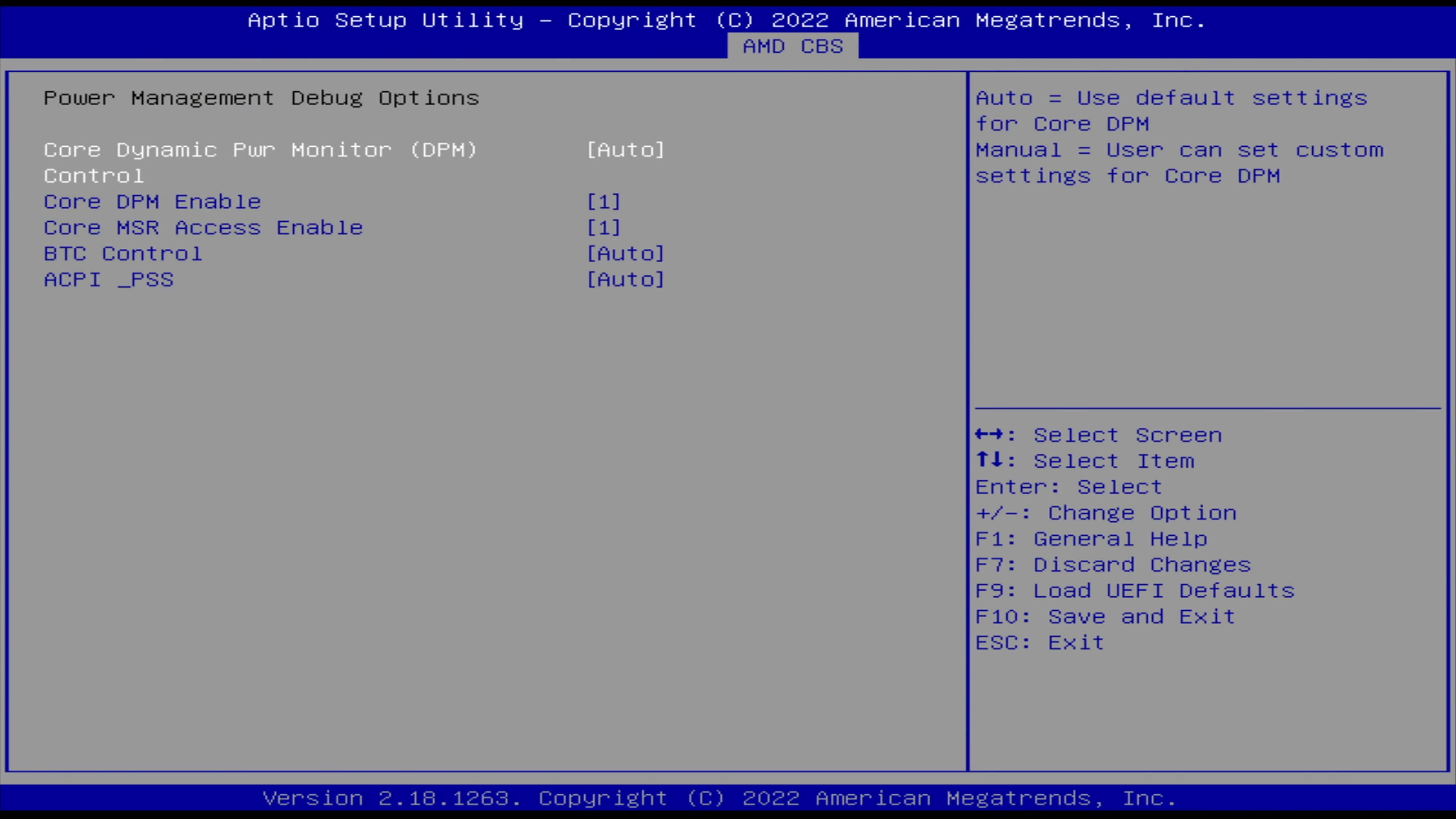This screenshot has height=819, width=1456.
Task: Select the AMD CBS tab
Action: [x=792, y=46]
